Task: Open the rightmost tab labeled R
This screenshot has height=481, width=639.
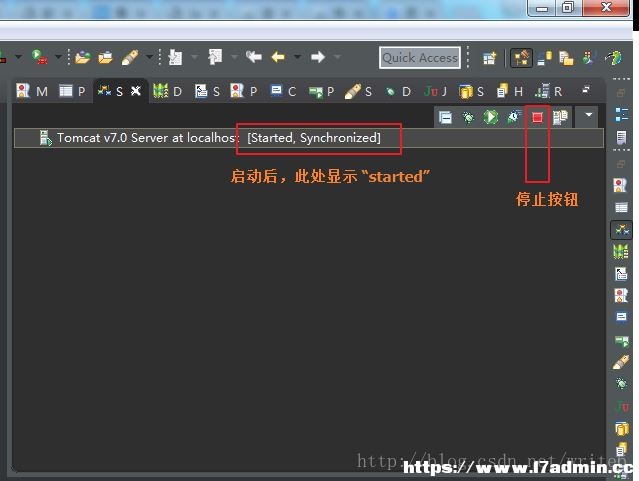Action: [x=549, y=91]
